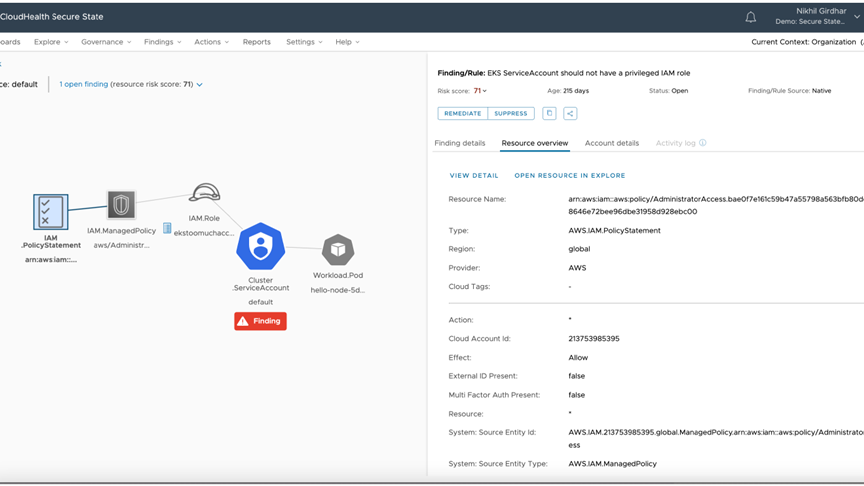Open View Detail link
864x486 pixels.
click(474, 175)
